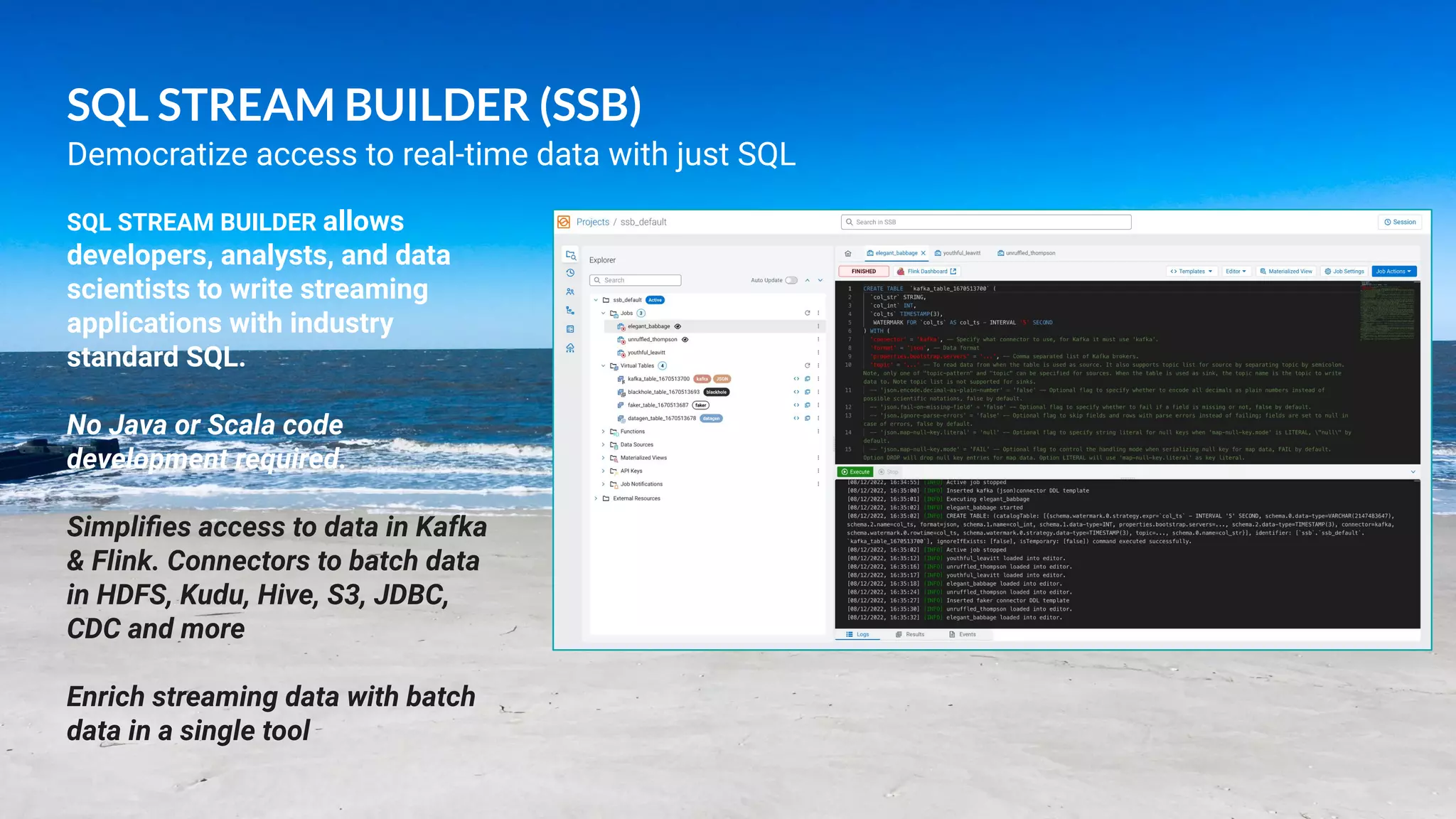The width and height of the screenshot is (1456, 819).
Task: Open the source control branch sidebar icon
Action: click(570, 310)
